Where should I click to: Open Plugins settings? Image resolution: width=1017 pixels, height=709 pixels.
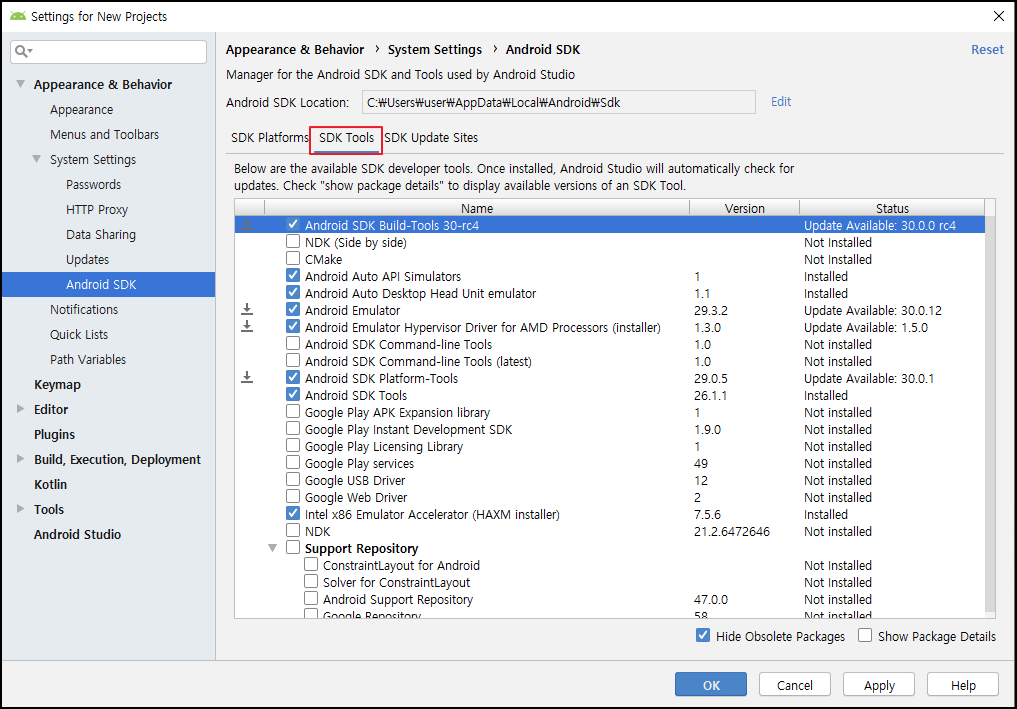(x=54, y=434)
